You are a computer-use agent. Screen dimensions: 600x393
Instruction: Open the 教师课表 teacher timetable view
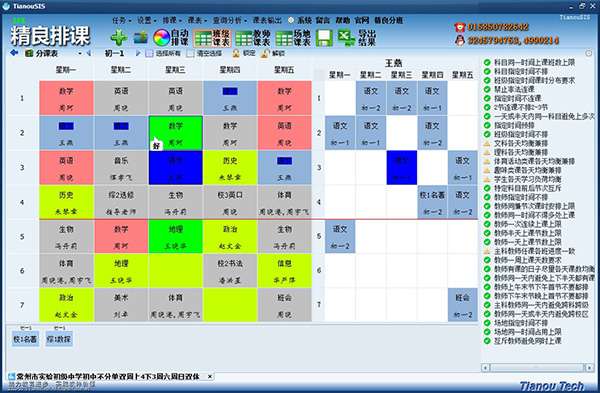coord(252,38)
